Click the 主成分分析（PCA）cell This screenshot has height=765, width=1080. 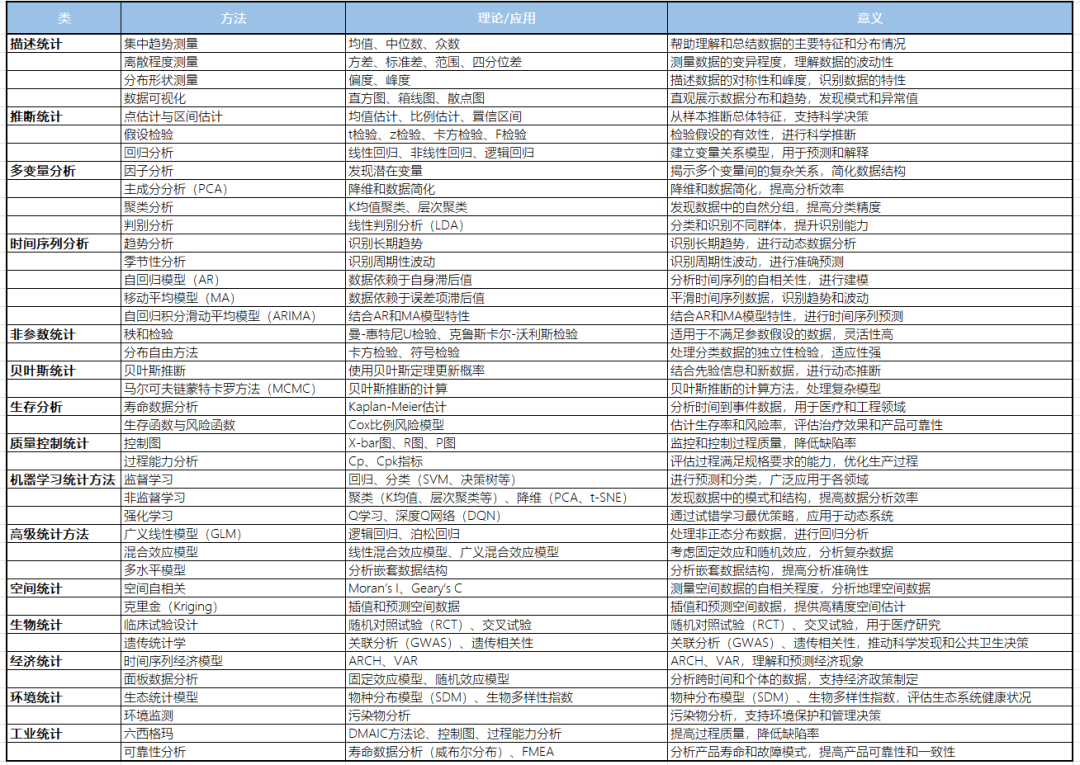tap(233, 189)
